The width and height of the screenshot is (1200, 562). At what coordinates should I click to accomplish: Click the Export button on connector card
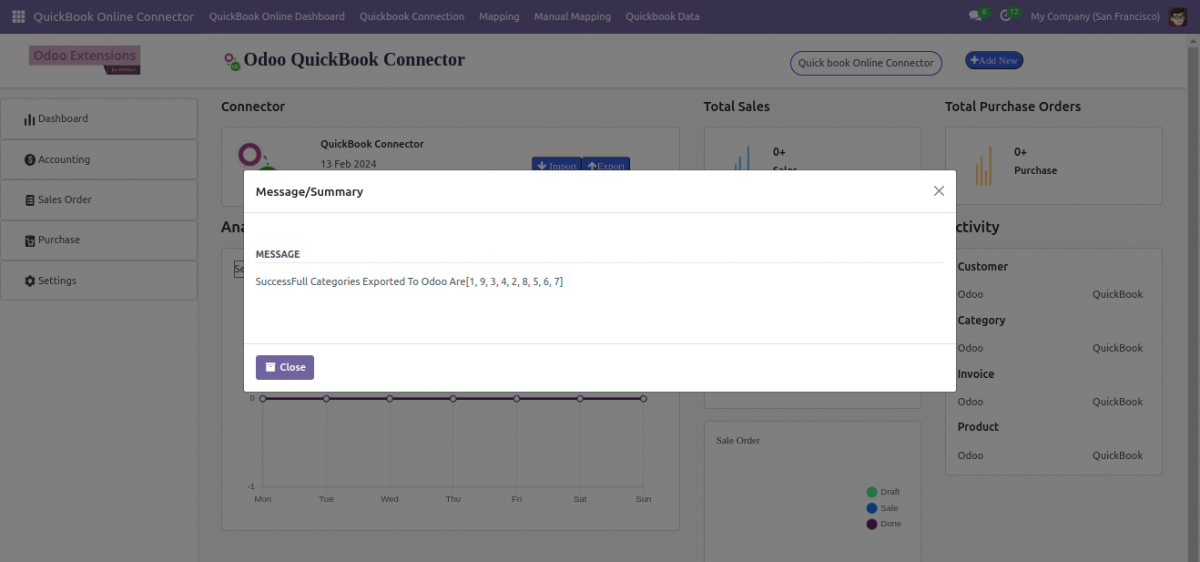[606, 165]
